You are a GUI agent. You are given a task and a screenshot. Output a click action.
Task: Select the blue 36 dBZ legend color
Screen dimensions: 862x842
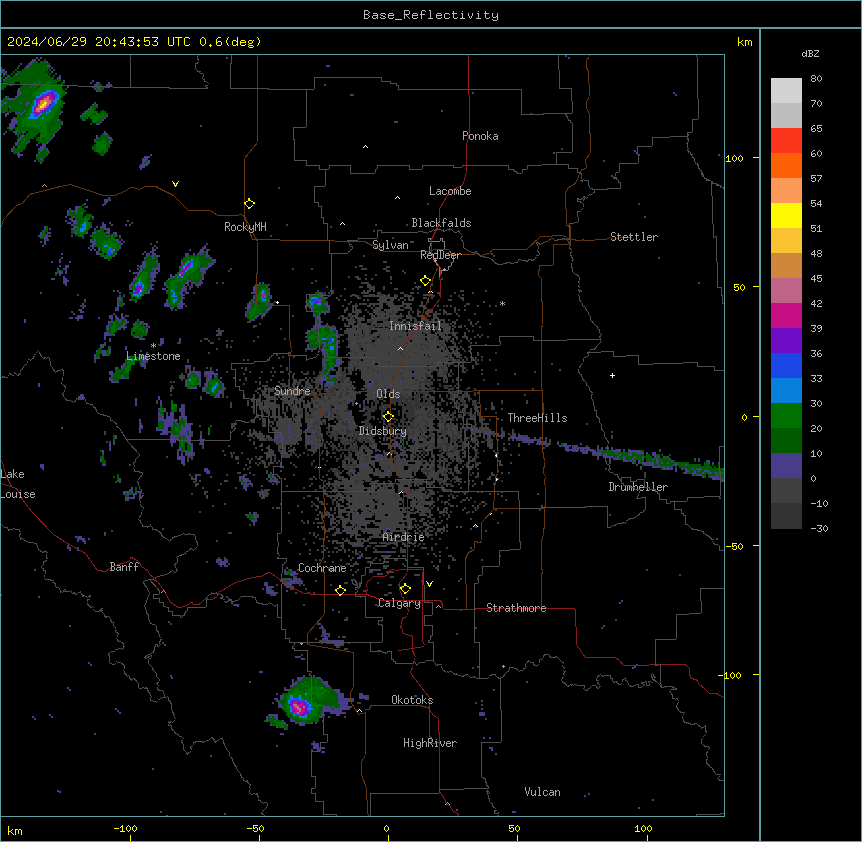click(786, 365)
